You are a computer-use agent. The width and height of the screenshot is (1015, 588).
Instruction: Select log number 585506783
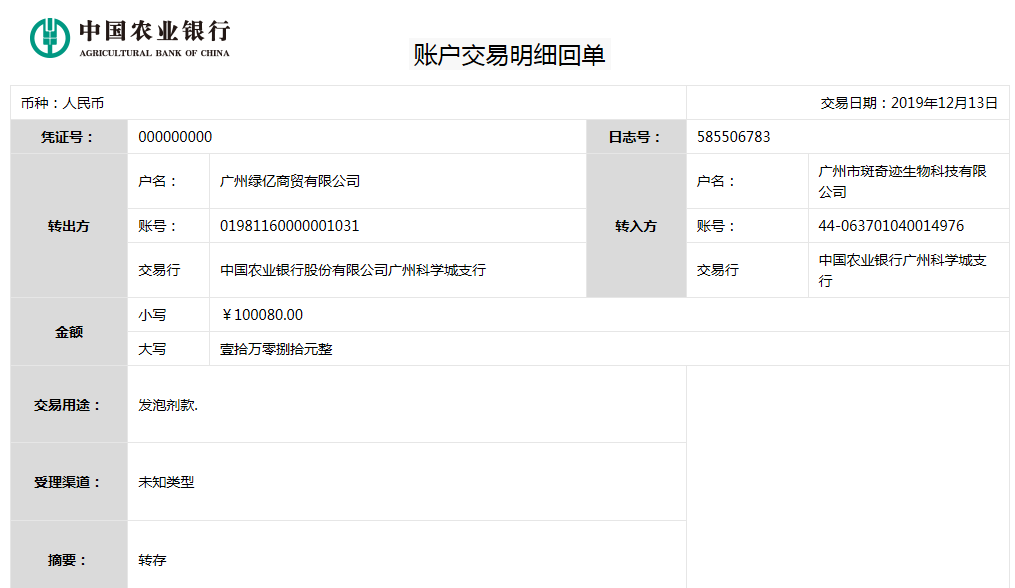(733, 137)
